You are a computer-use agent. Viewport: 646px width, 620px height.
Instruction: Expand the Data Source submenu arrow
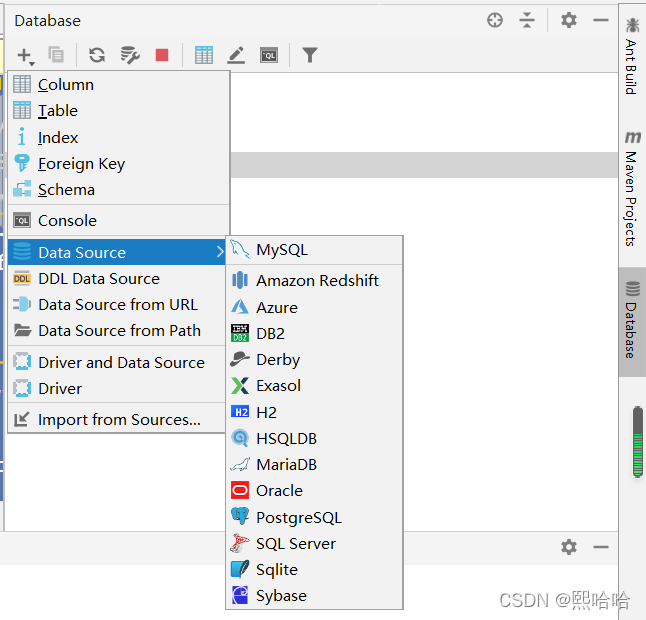point(220,252)
